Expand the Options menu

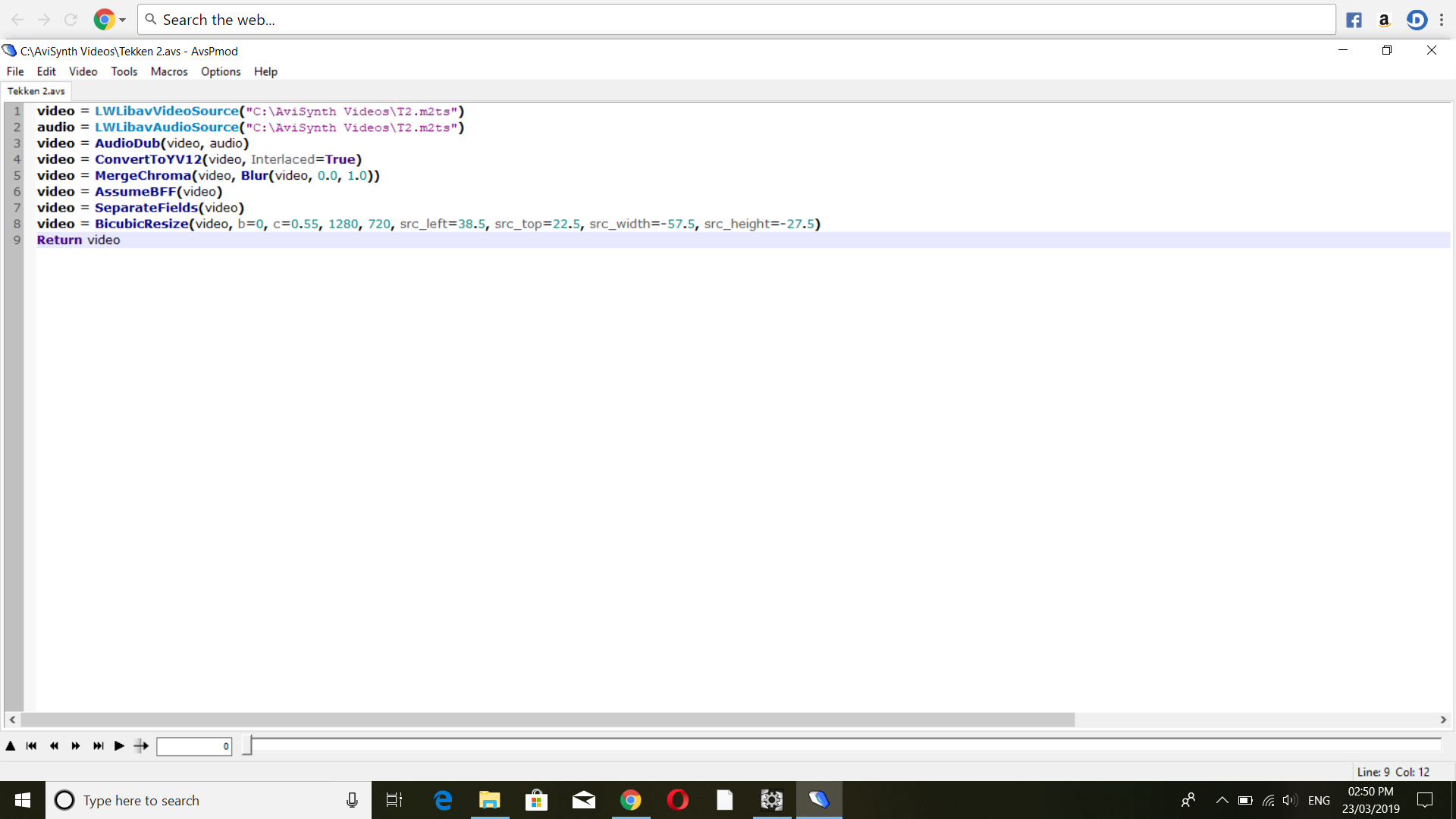point(220,71)
